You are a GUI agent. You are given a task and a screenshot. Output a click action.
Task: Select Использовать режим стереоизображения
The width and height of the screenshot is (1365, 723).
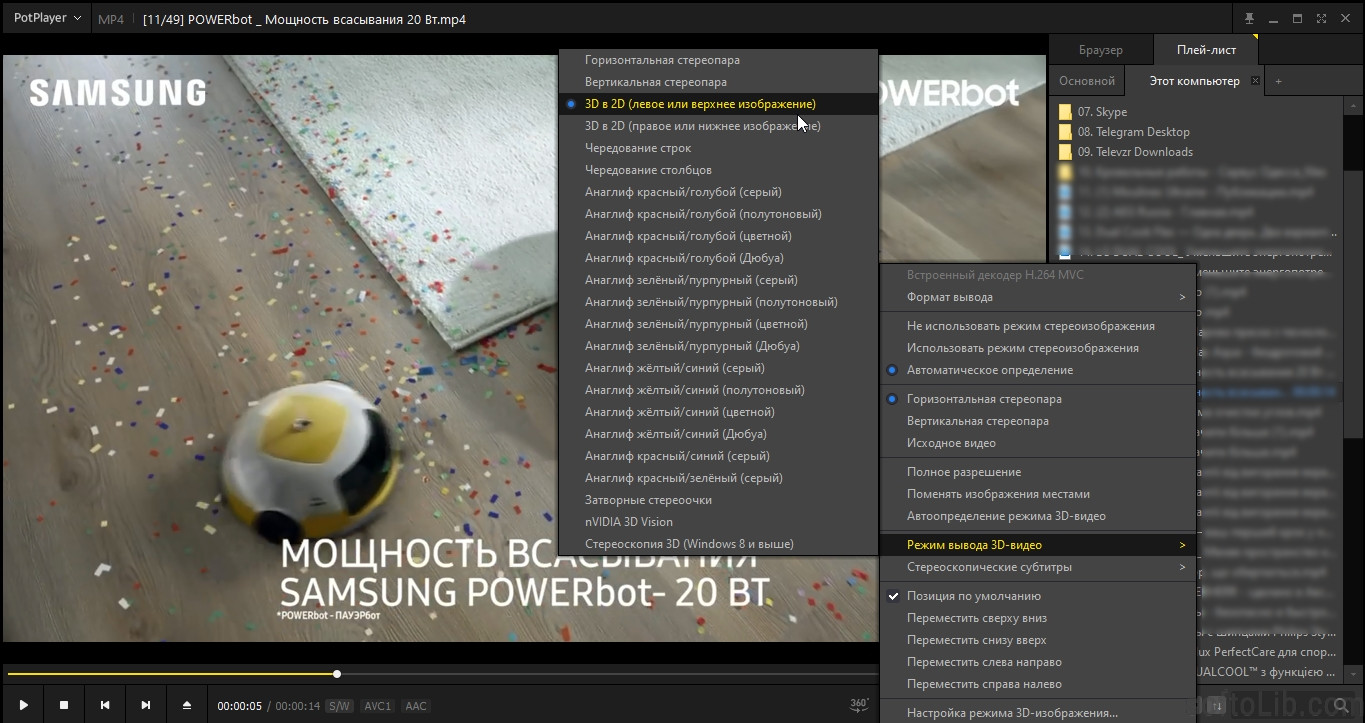coord(1038,348)
